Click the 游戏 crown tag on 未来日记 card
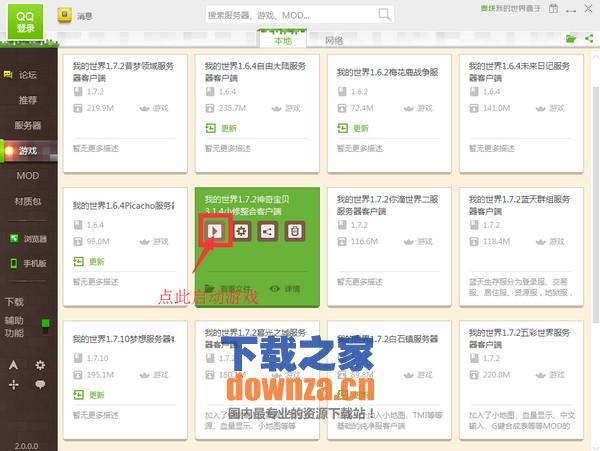 pos(550,108)
